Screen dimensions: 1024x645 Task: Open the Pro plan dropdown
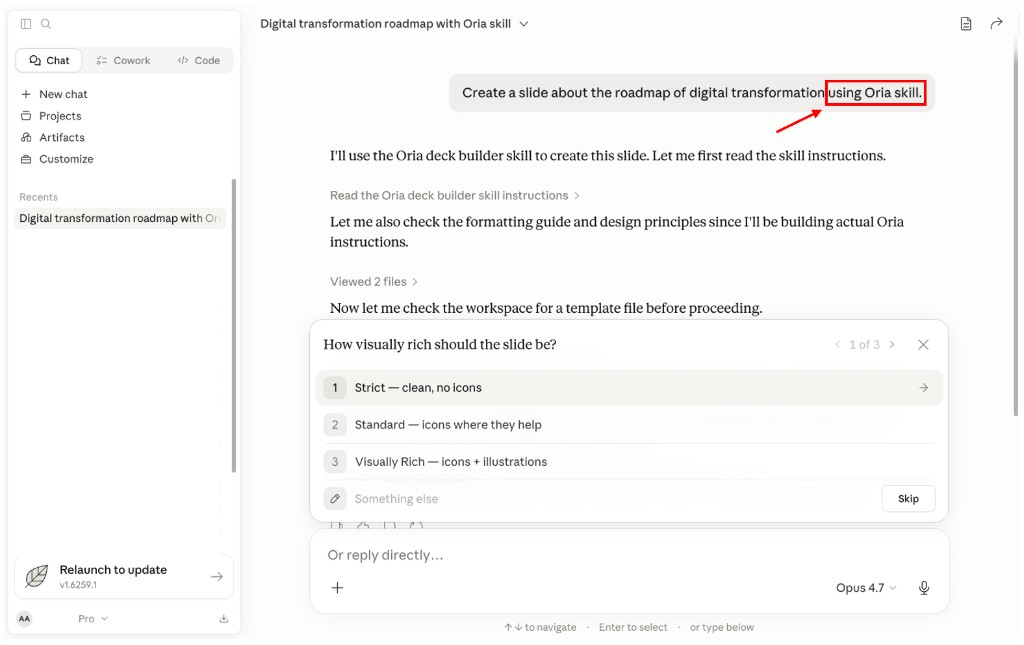pos(93,618)
